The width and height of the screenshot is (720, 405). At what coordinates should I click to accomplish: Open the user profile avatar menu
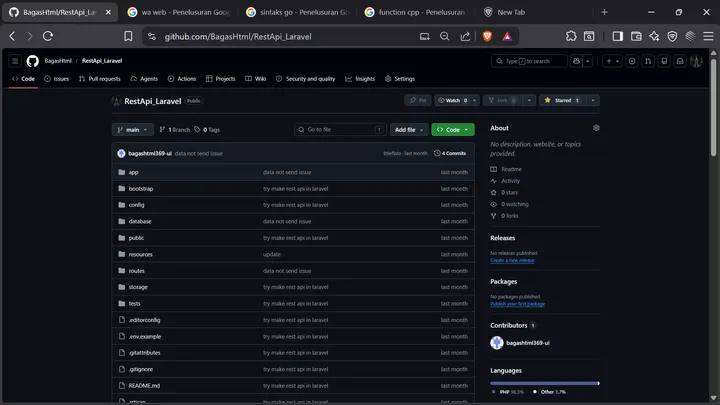[x=696, y=61]
